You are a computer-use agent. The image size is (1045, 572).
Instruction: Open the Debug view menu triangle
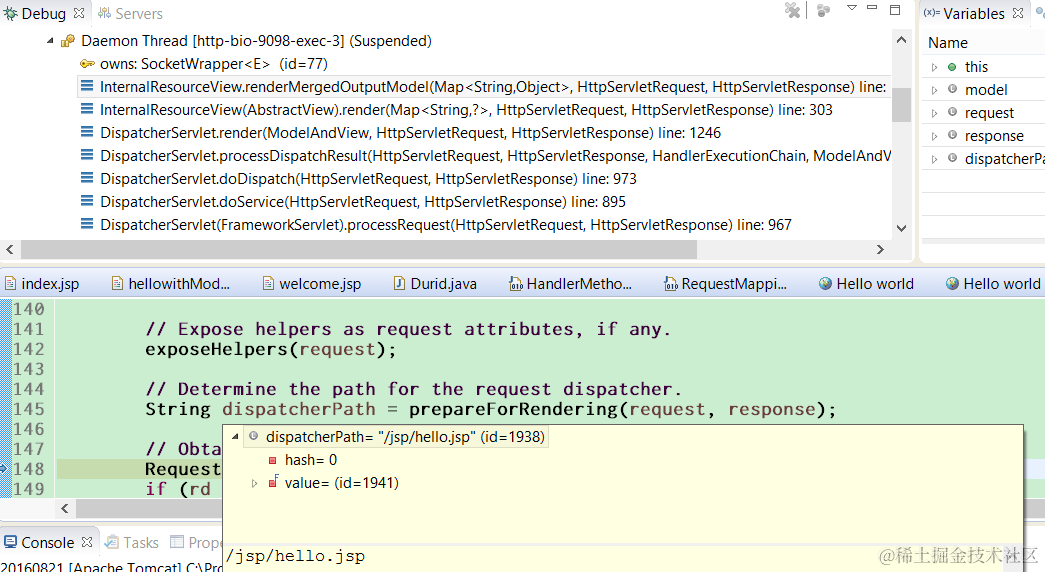(852, 8)
